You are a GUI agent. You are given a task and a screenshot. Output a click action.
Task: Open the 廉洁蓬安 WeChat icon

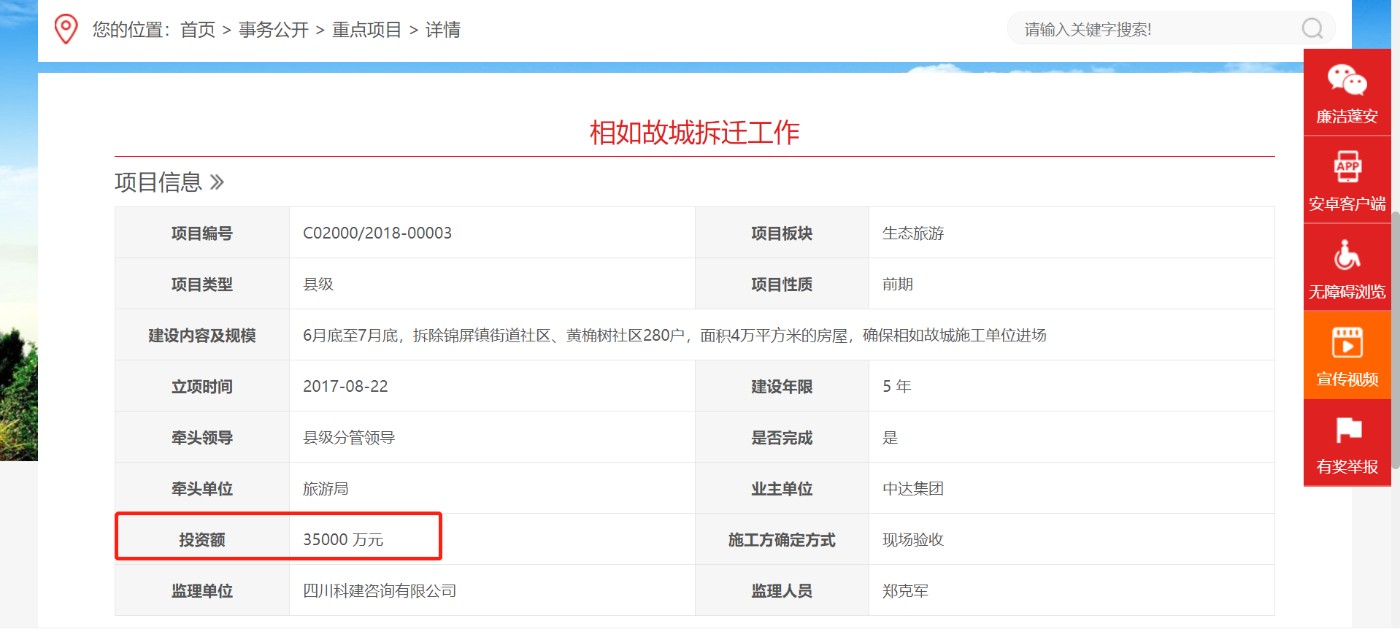click(x=1346, y=81)
